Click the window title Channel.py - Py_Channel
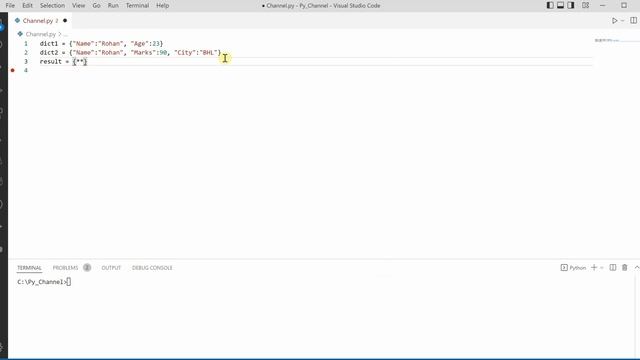The width and height of the screenshot is (640, 360). click(321, 6)
